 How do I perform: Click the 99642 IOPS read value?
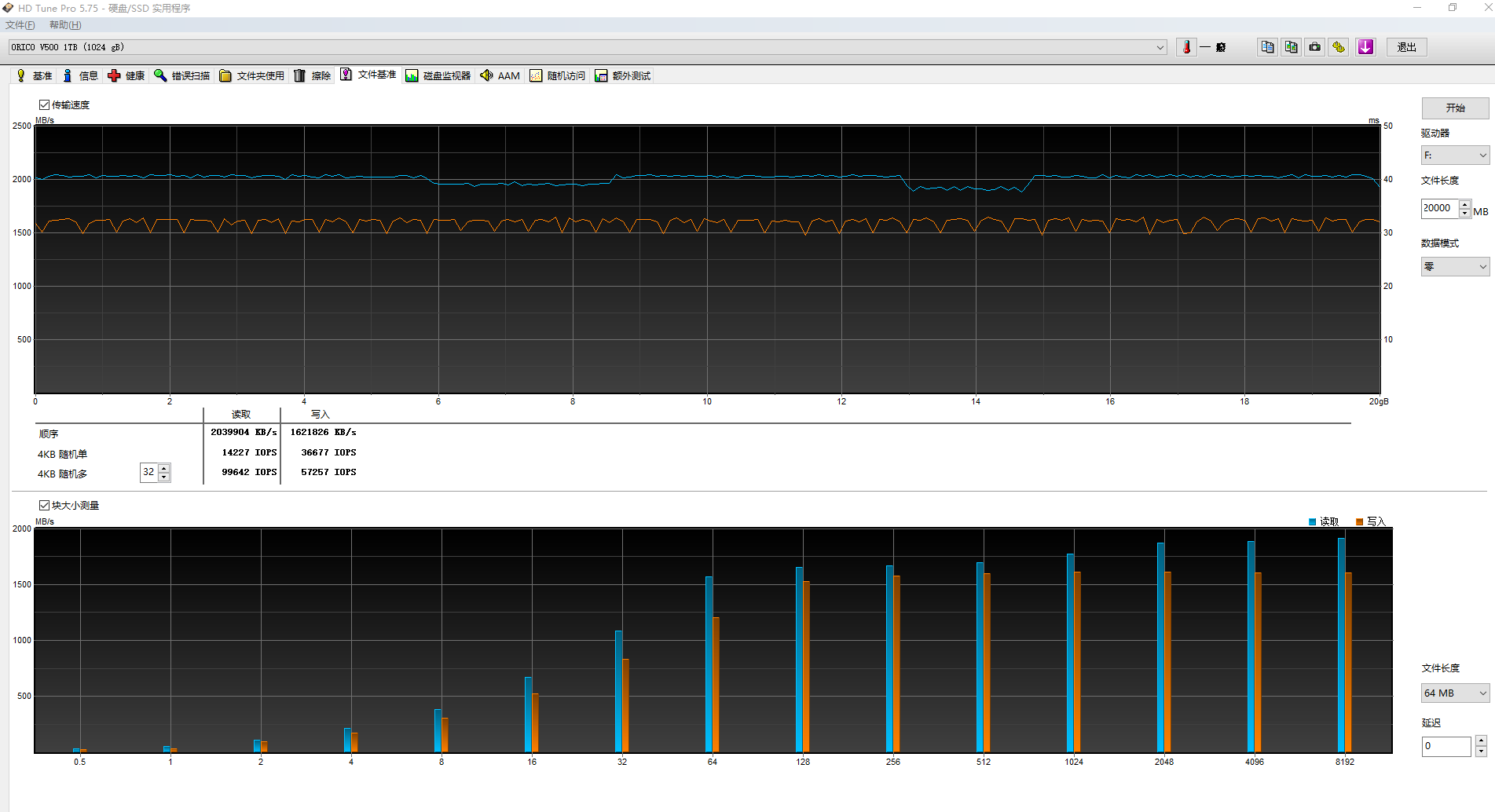(249, 472)
